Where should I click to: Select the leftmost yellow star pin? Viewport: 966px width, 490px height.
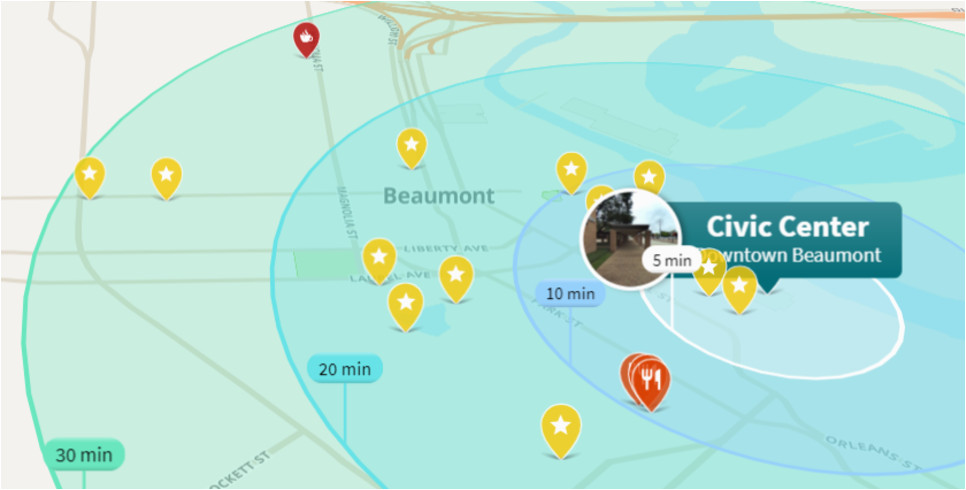(90, 177)
